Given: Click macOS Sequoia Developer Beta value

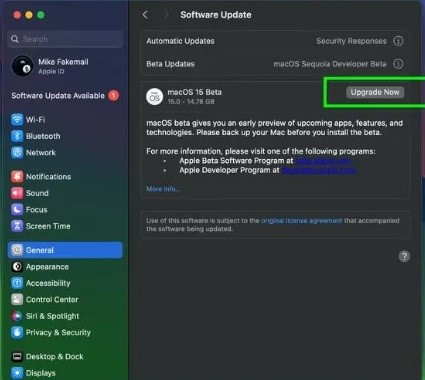Looking at the screenshot, I should (330, 64).
